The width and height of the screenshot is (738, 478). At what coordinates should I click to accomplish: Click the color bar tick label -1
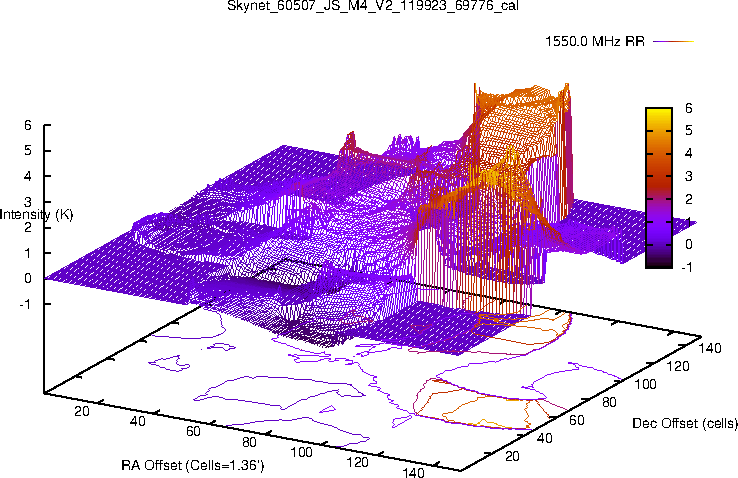point(687,267)
